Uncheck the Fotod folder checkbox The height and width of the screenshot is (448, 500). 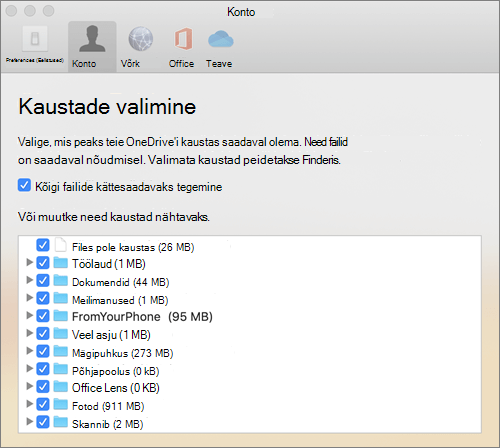pyautogui.click(x=43, y=404)
